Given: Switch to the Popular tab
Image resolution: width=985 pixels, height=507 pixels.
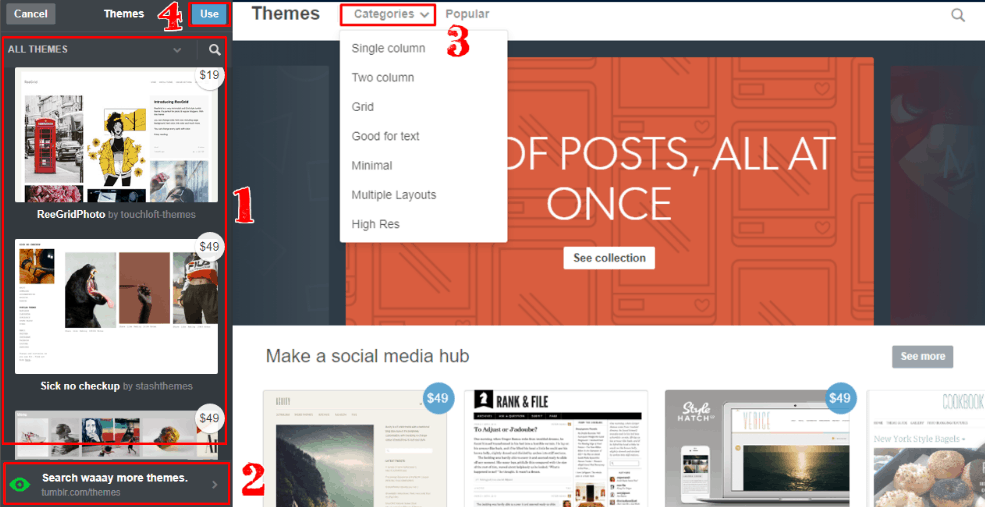Looking at the screenshot, I should coord(467,14).
